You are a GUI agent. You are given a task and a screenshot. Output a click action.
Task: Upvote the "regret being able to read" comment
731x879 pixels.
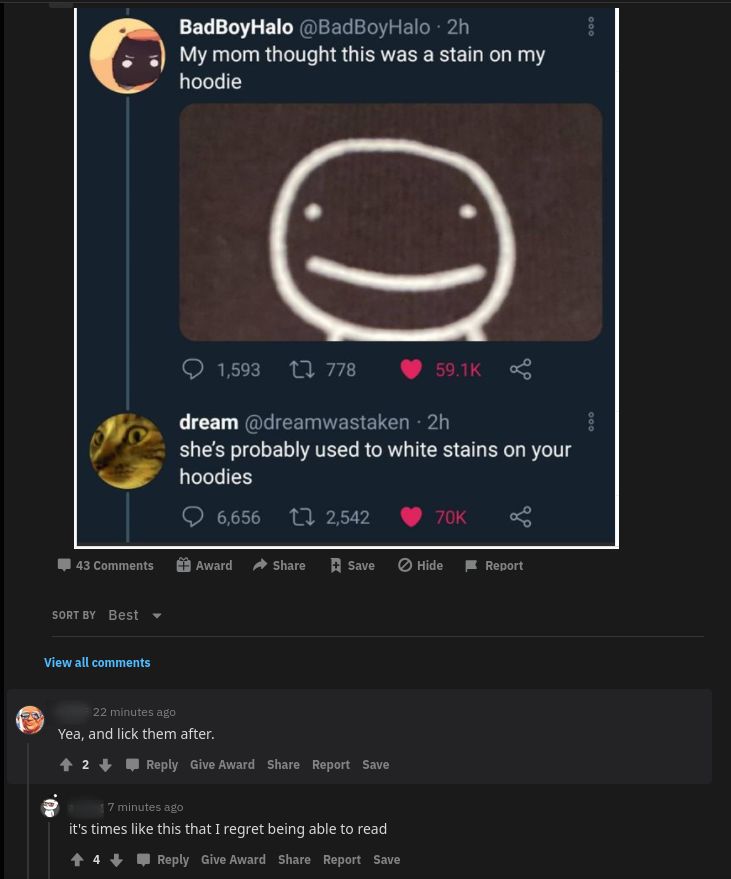77,860
